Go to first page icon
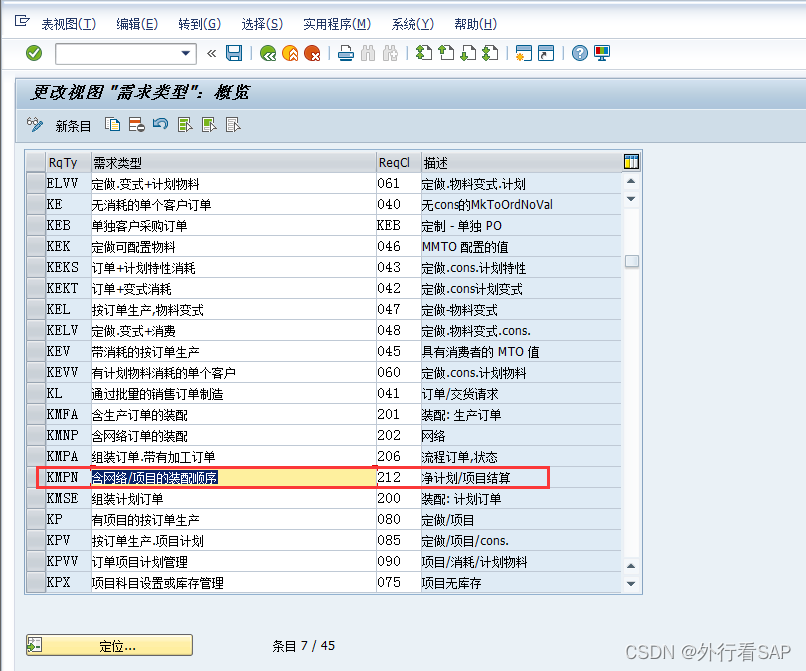 pyautogui.click(x=424, y=53)
